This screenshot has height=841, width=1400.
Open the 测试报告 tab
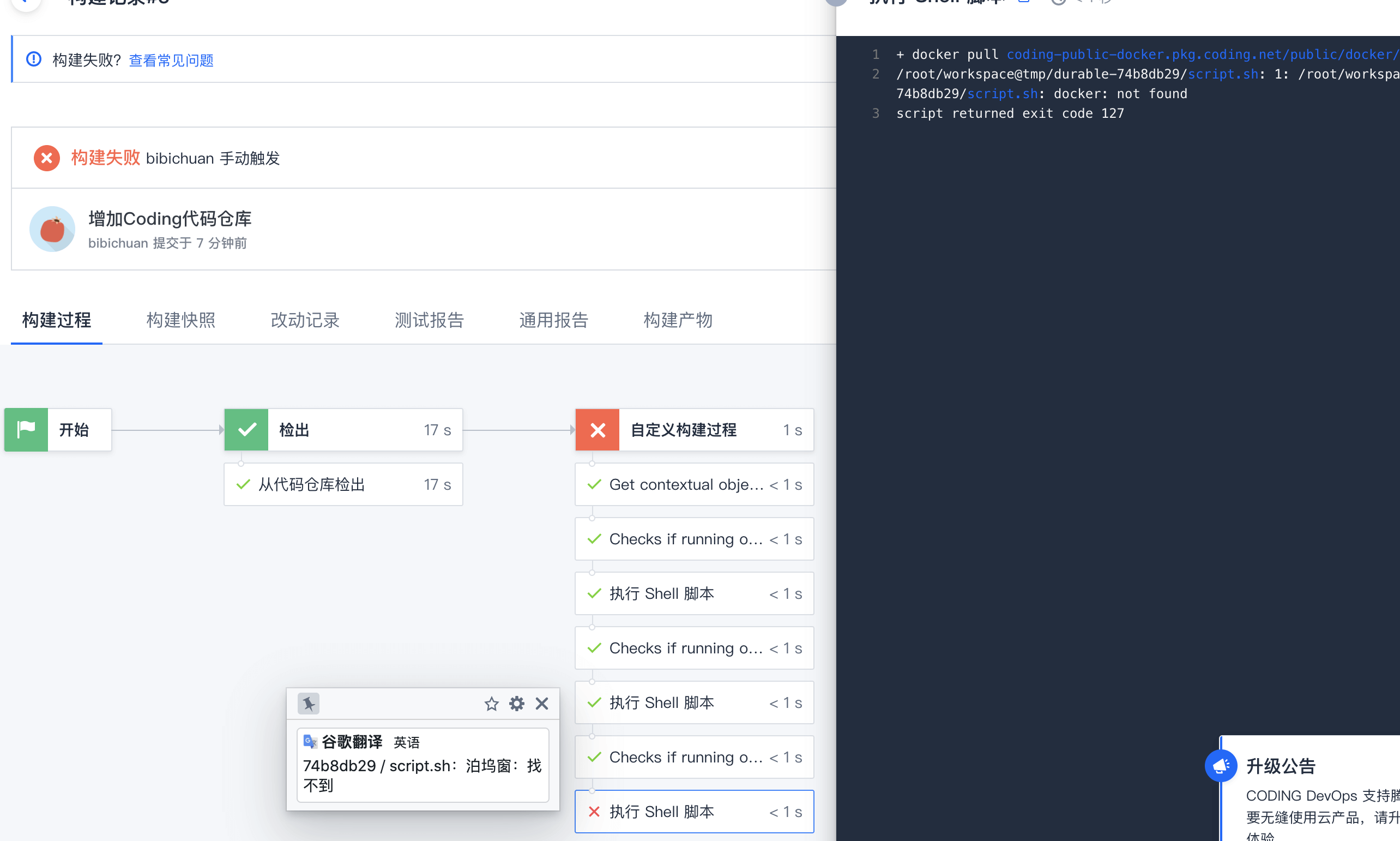pos(429,320)
